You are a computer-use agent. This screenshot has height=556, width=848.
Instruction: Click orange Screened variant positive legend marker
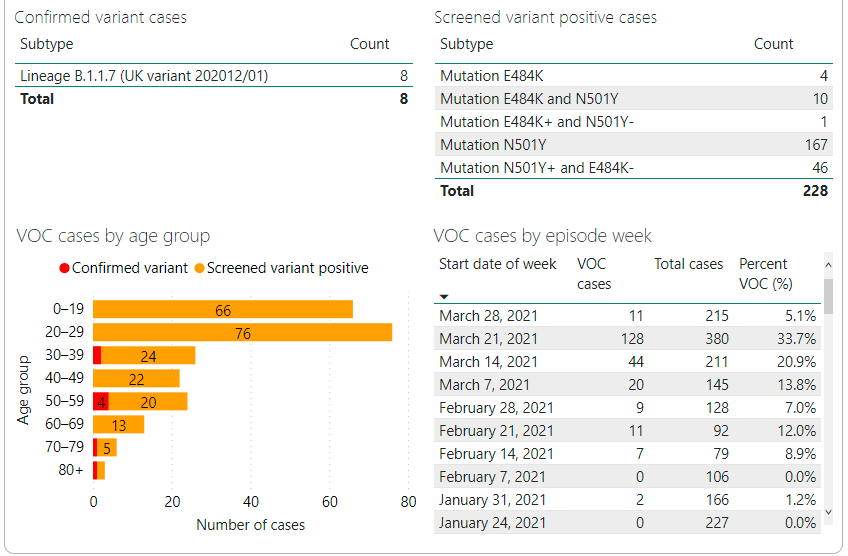199,268
